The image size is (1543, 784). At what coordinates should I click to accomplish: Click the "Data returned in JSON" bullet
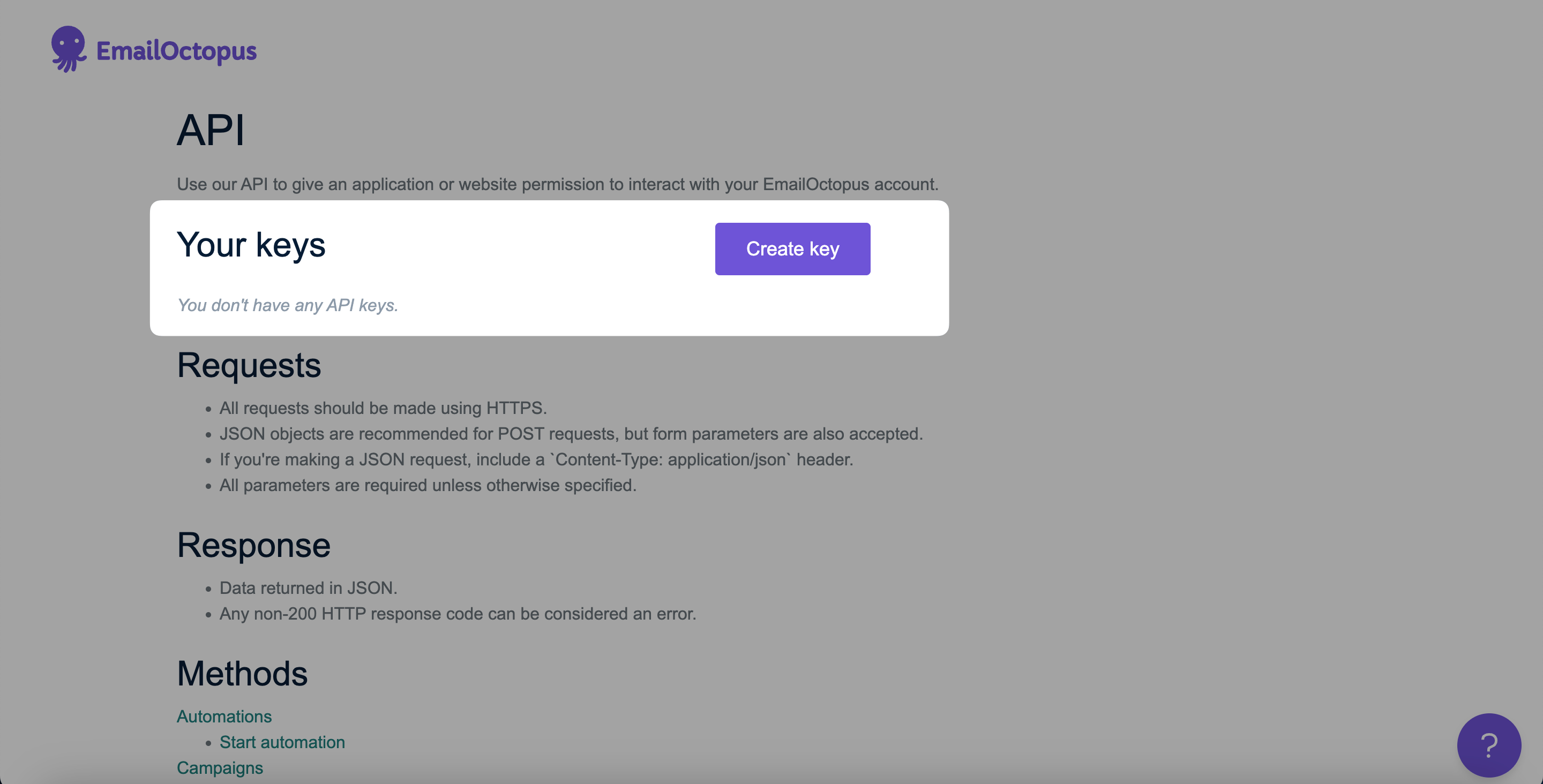point(308,588)
